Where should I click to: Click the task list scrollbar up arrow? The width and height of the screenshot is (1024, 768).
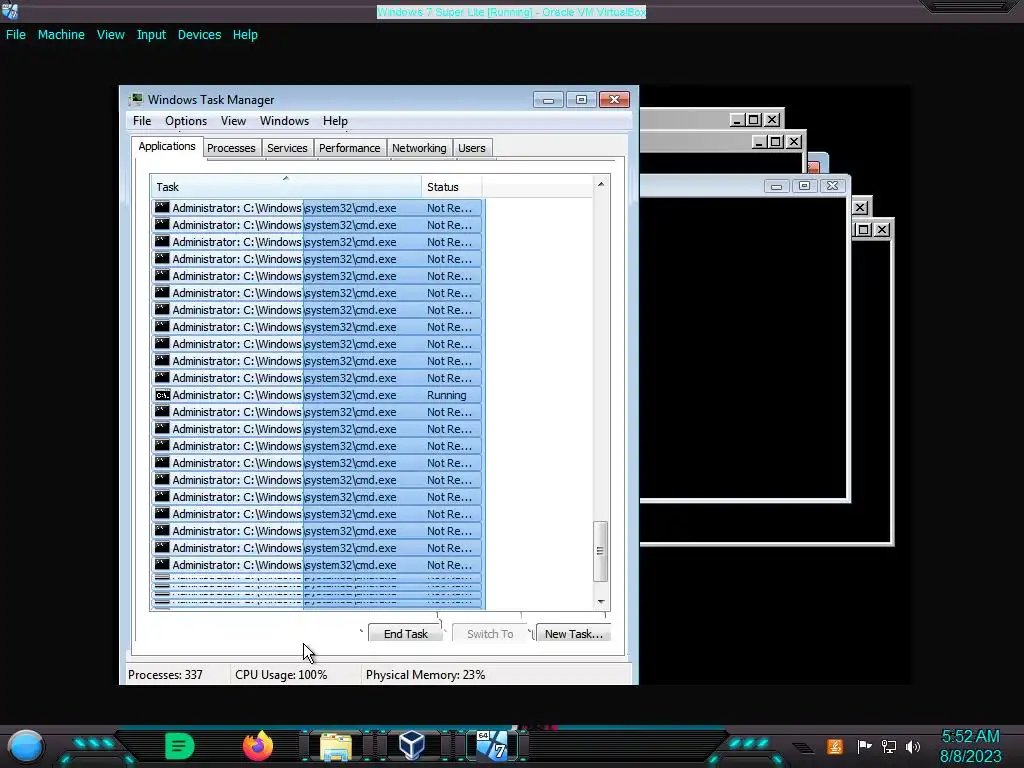coord(601,184)
